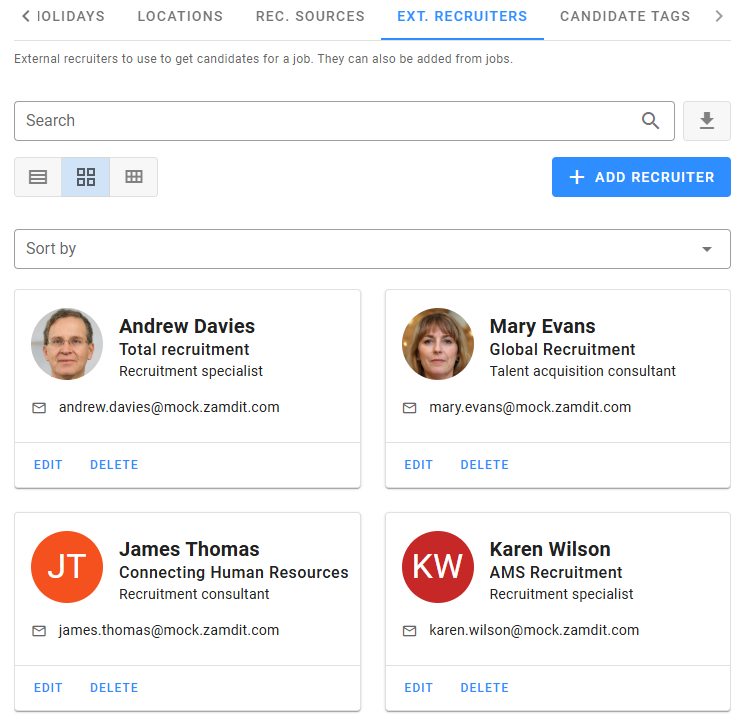
Task: Edit Karen Wilson recruiter
Action: (419, 688)
